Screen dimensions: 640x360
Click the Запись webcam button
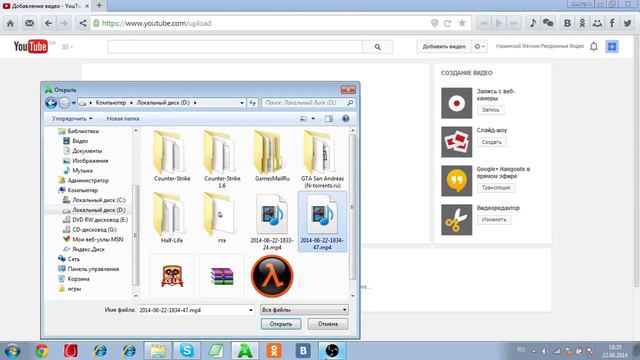coord(490,110)
